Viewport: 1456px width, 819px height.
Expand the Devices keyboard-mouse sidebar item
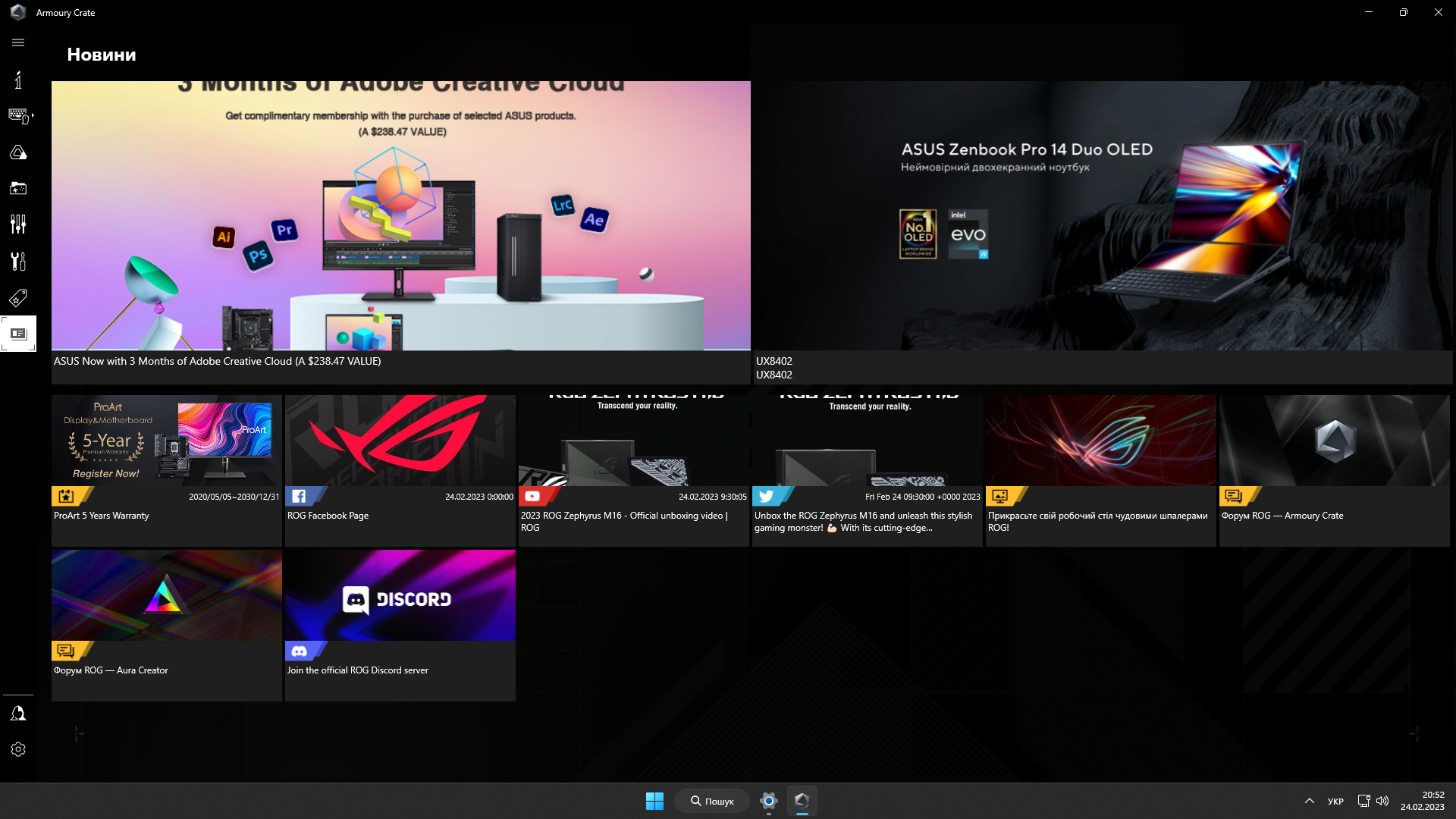pos(20,116)
